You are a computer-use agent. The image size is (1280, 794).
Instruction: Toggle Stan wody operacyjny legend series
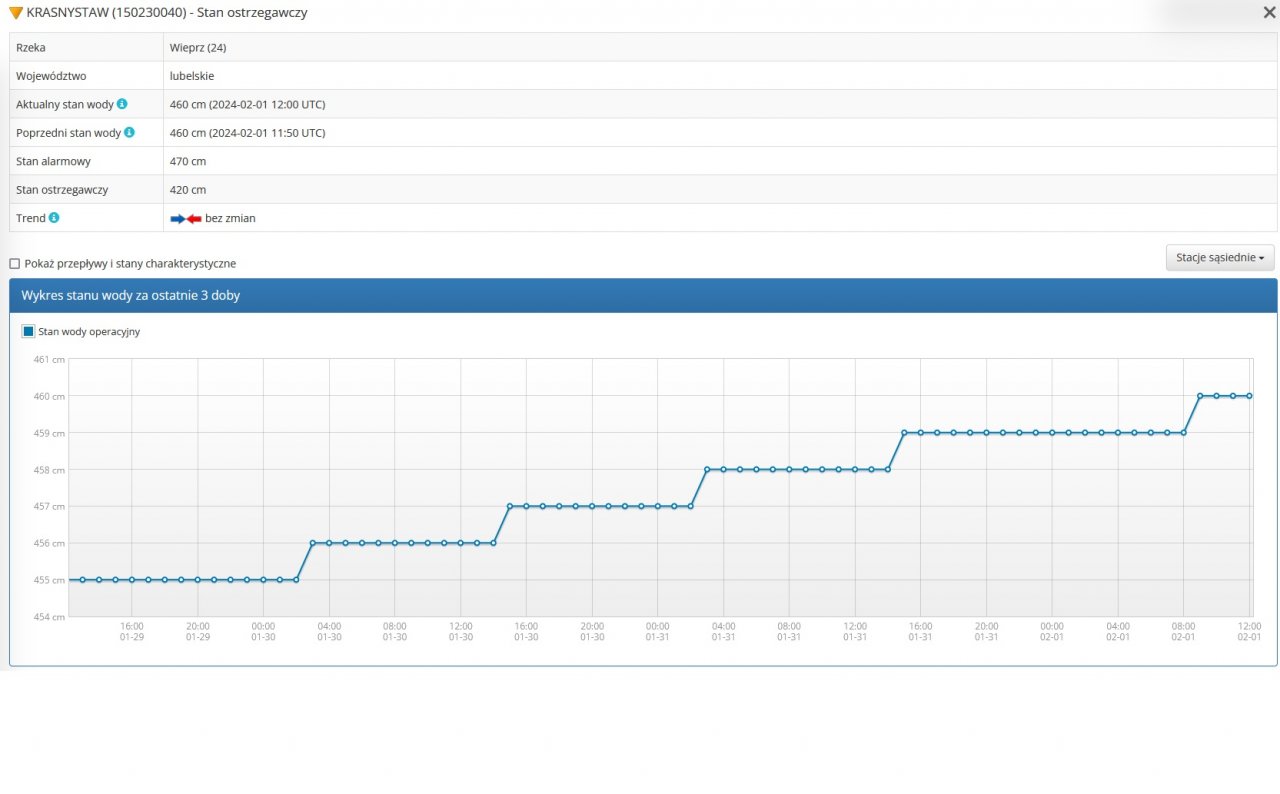pos(81,332)
